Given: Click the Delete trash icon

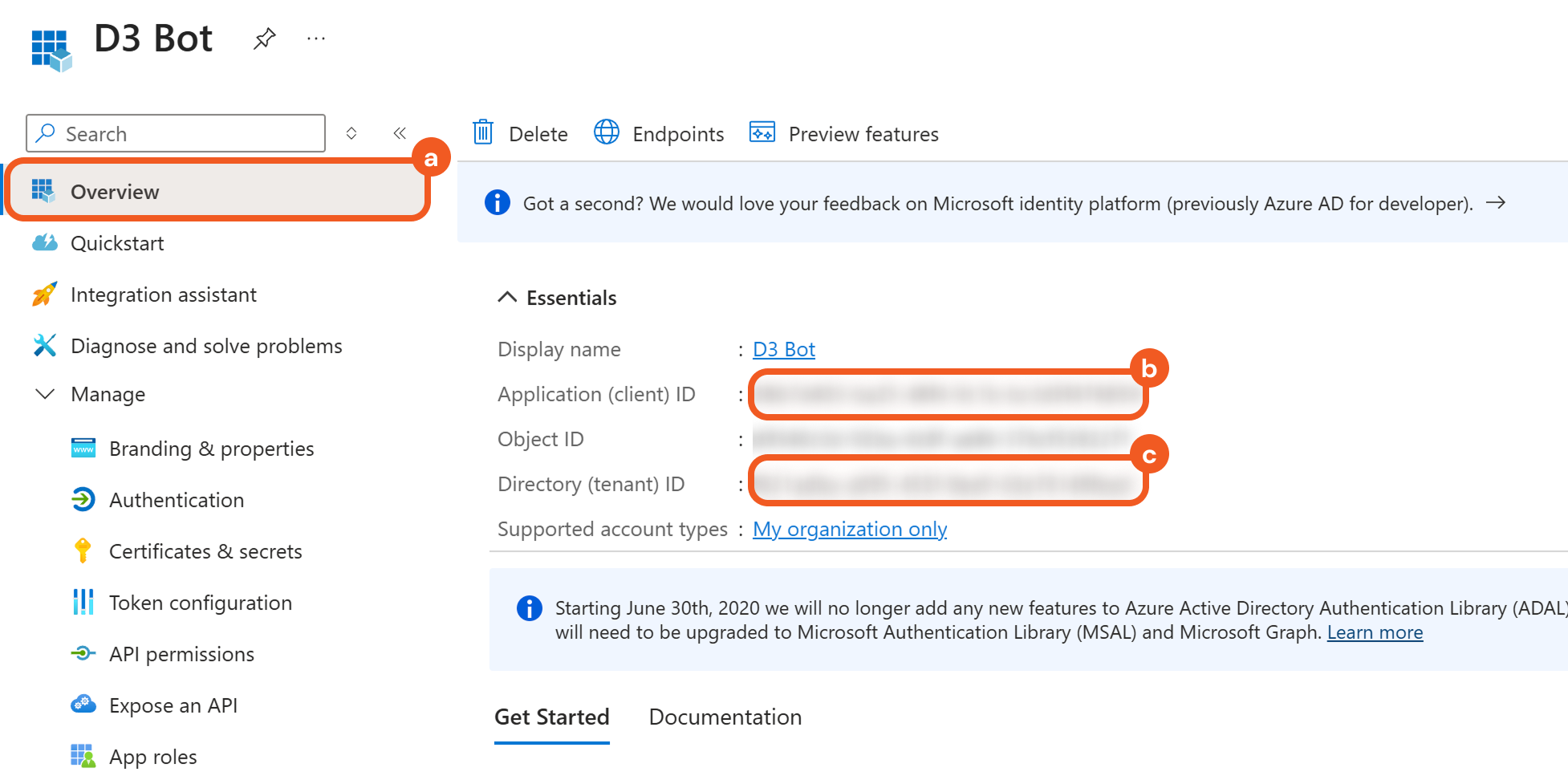Looking at the screenshot, I should [x=483, y=132].
